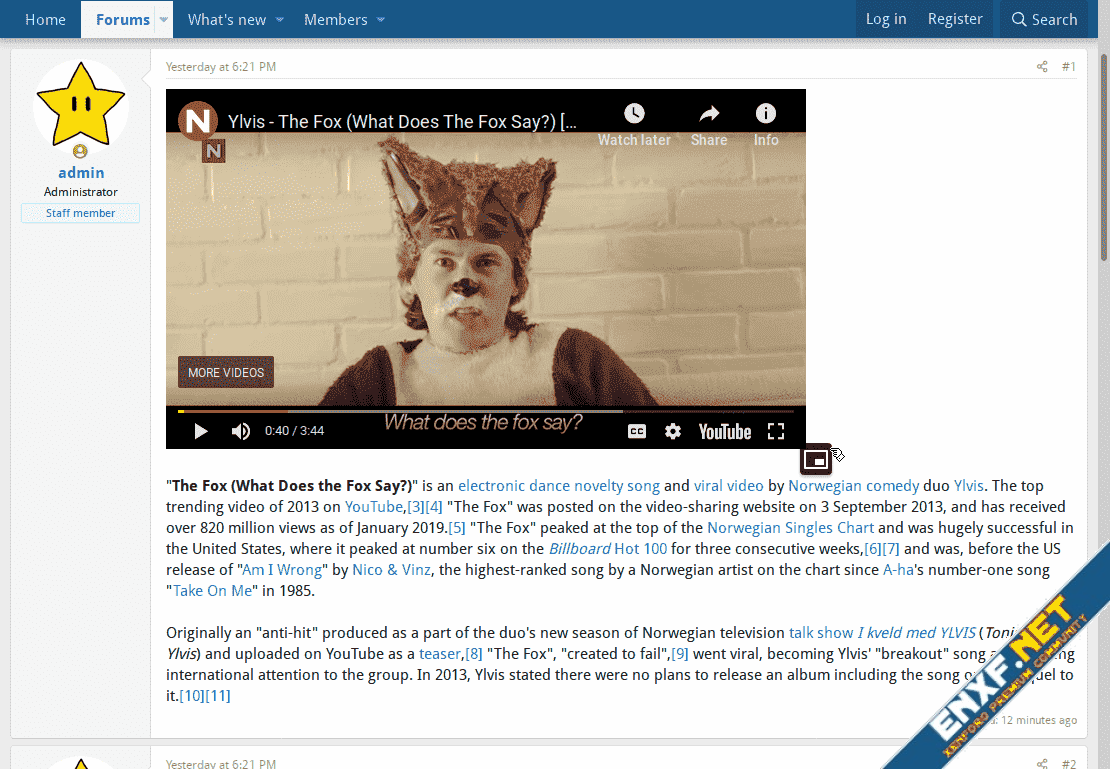Share post #1 via share icon
The width and height of the screenshot is (1110, 769).
(1042, 67)
